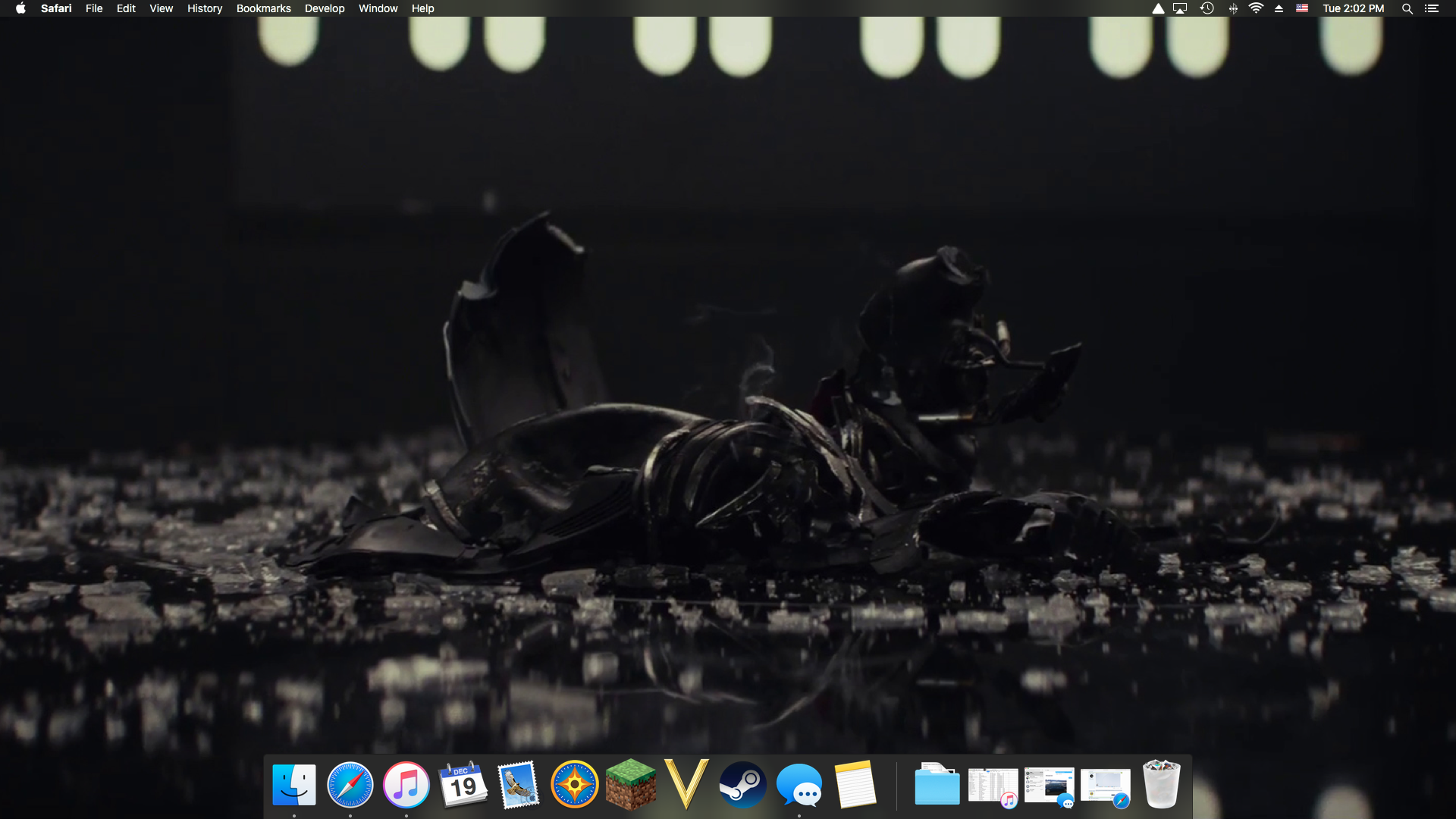Open the View menu

point(161,8)
